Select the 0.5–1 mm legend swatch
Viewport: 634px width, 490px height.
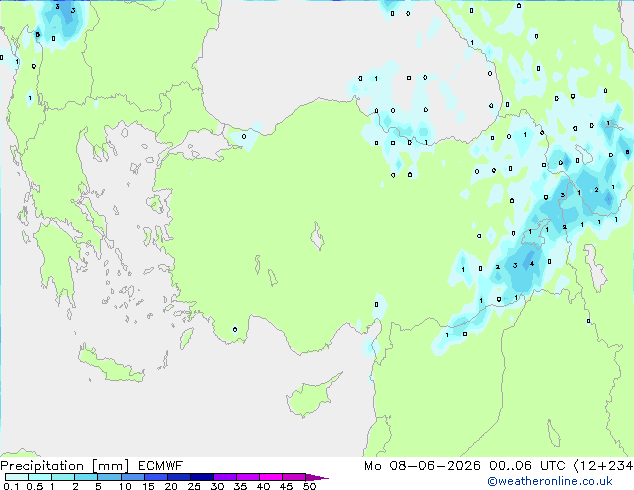40,477
